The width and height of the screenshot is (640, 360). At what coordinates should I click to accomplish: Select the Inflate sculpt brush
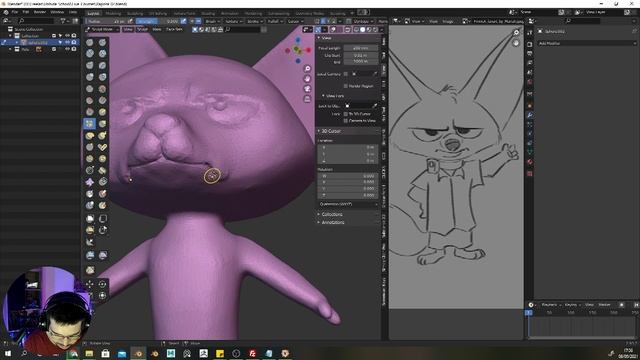coord(90,77)
